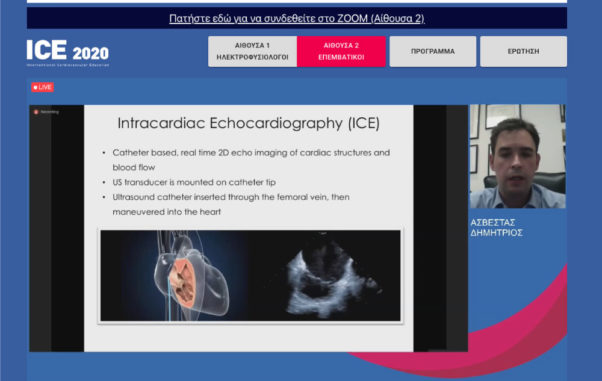Viewport: 602px width, 381px height.
Task: Click the left black bar of the video
Action: (x=57, y=228)
